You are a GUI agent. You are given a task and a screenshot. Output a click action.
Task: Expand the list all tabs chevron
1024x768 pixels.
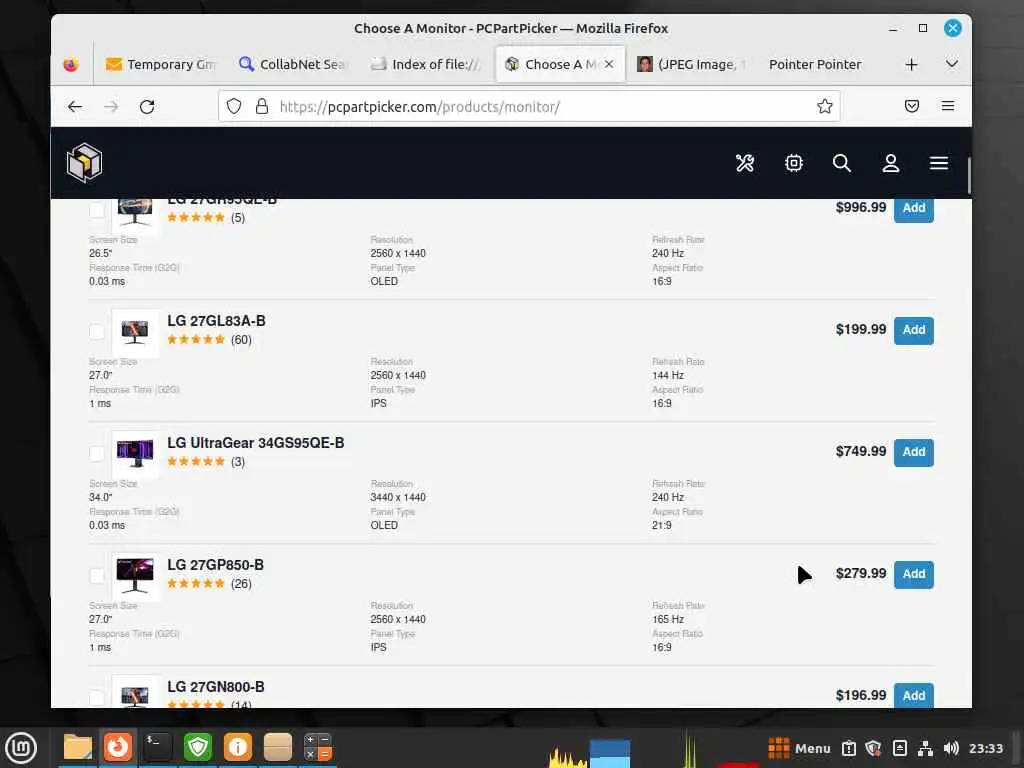(952, 64)
